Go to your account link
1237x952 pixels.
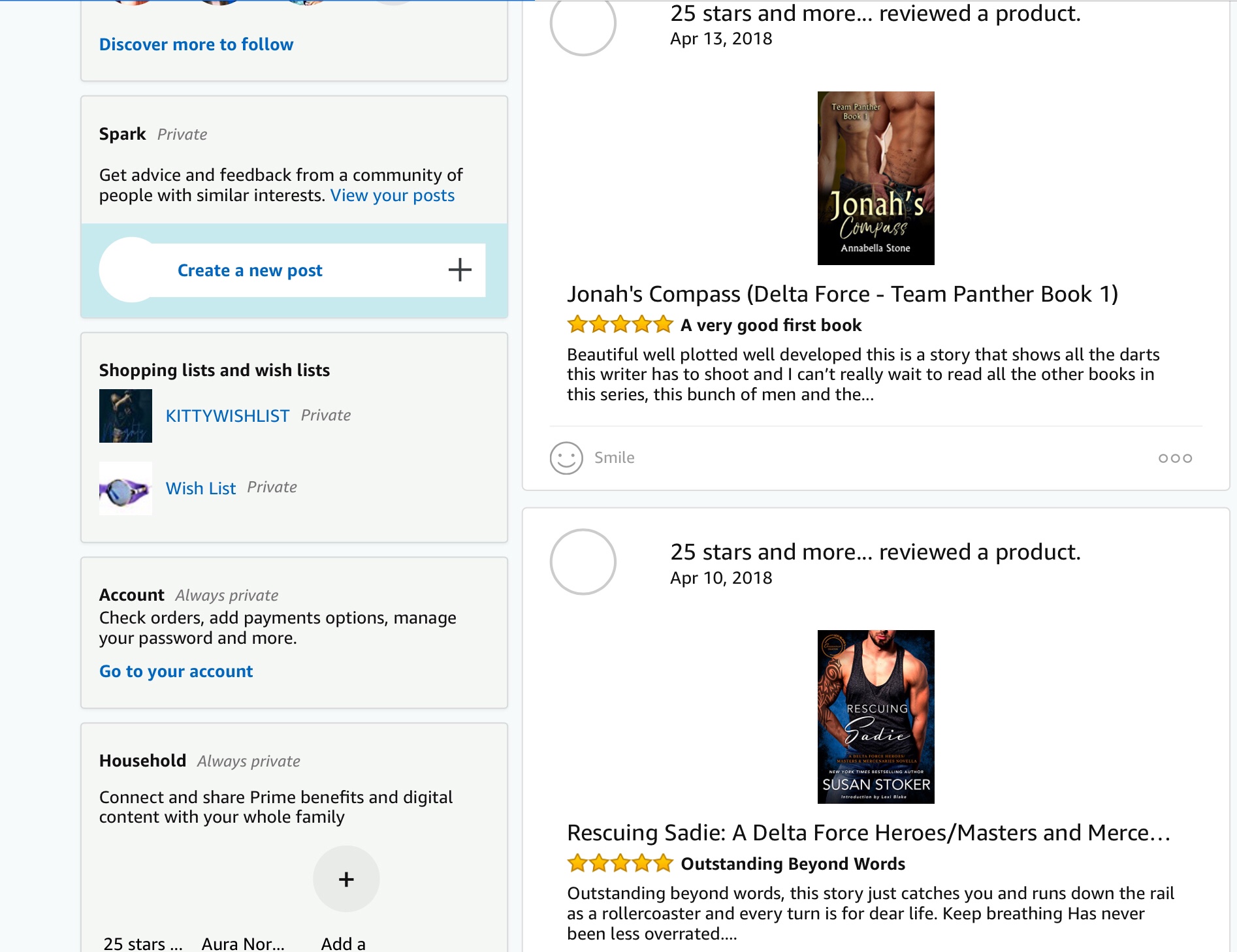coord(176,671)
